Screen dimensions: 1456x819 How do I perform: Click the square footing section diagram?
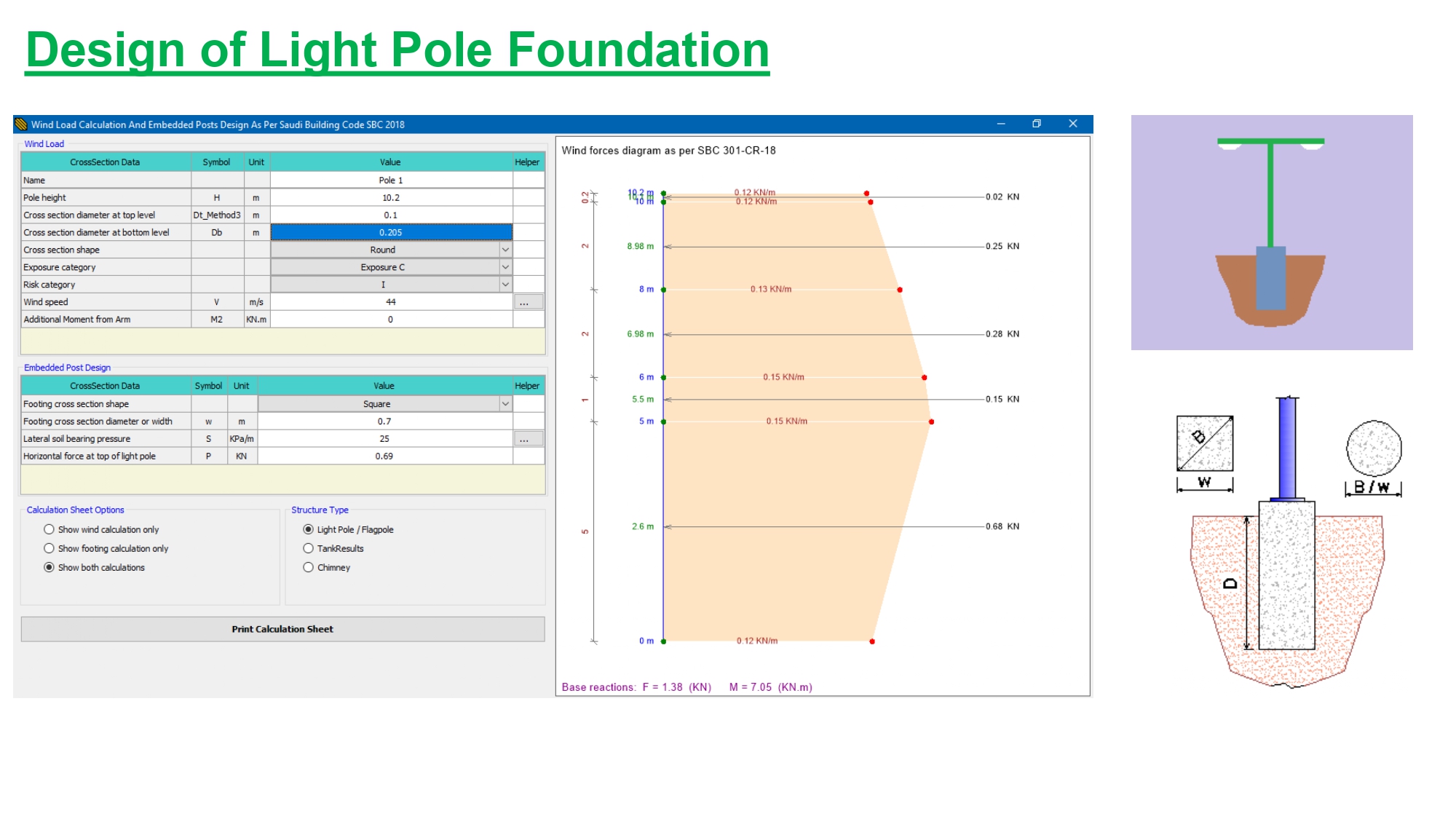point(1204,443)
